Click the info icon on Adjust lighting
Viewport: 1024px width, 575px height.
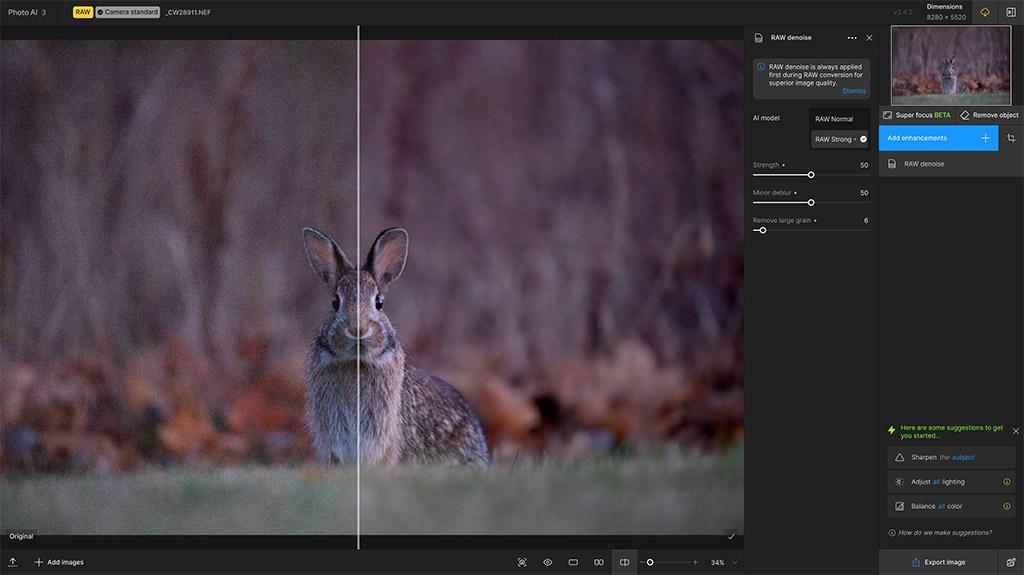(1006, 482)
